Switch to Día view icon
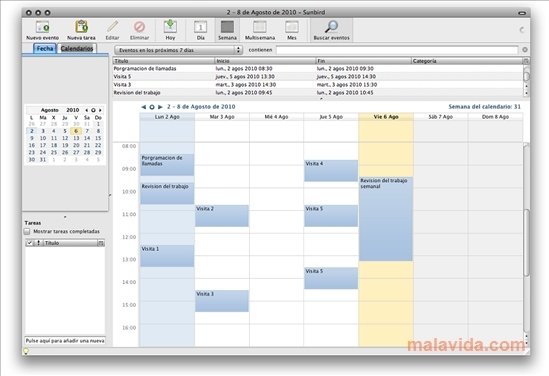The width and height of the screenshot is (549, 376). click(x=201, y=27)
